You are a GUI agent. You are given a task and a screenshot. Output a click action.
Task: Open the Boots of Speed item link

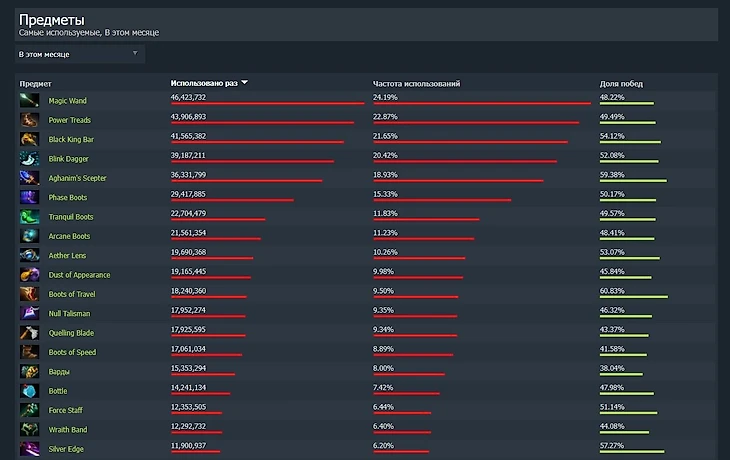tap(72, 352)
